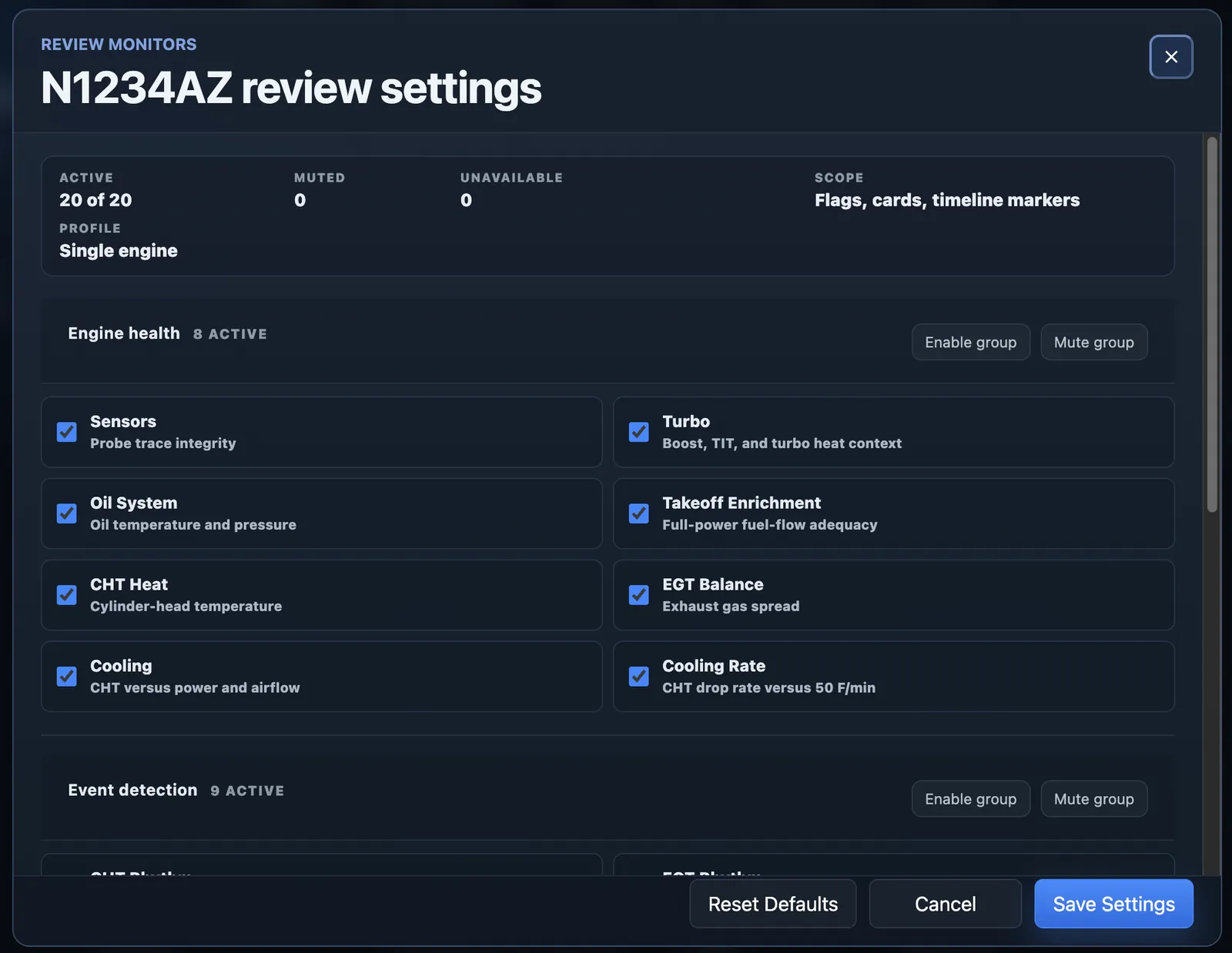Screen dimensions: 1232x953
Task: Click 'Oil temperature and pressure' description
Action: [x=193, y=525]
